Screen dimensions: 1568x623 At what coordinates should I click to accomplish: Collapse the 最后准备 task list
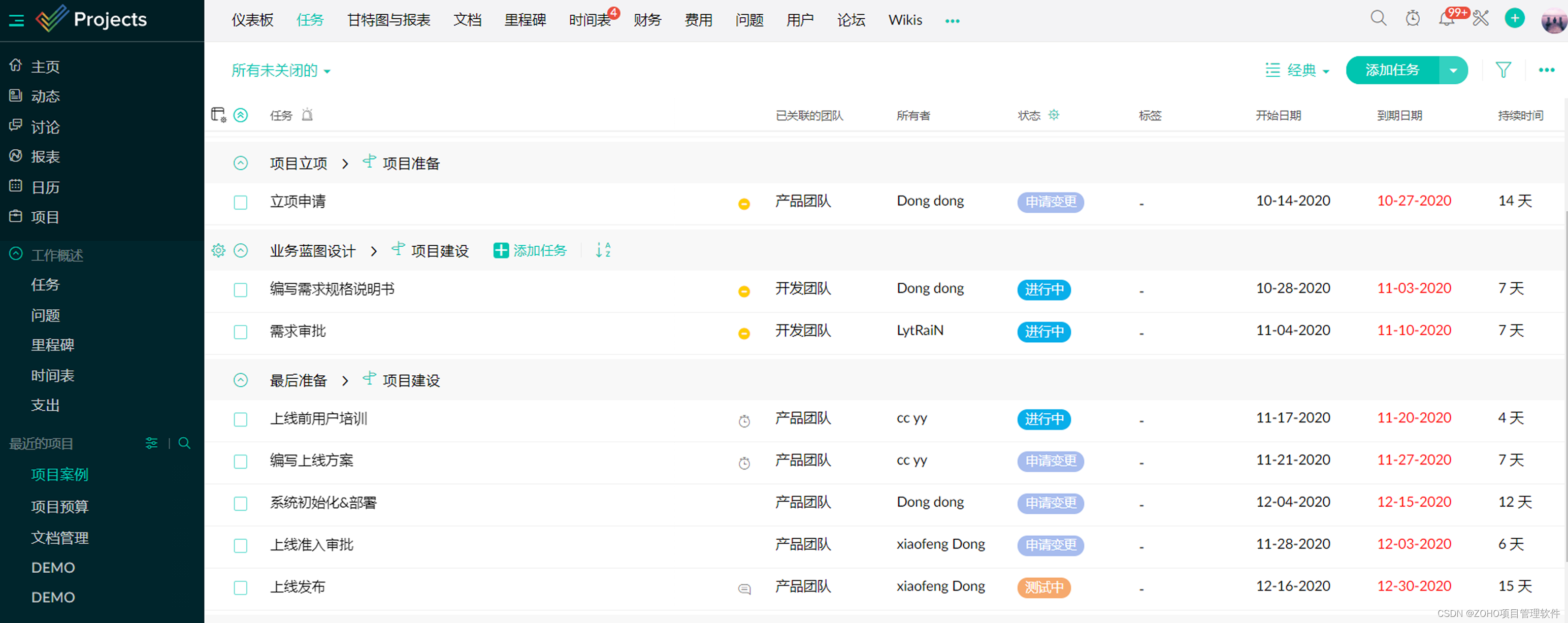[x=241, y=380]
